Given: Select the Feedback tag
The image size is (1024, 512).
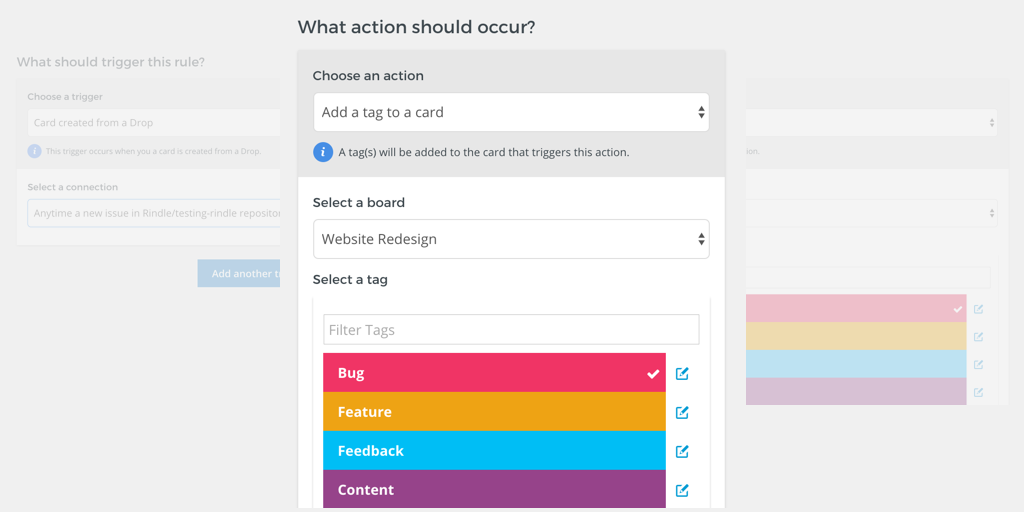Looking at the screenshot, I should [x=494, y=451].
